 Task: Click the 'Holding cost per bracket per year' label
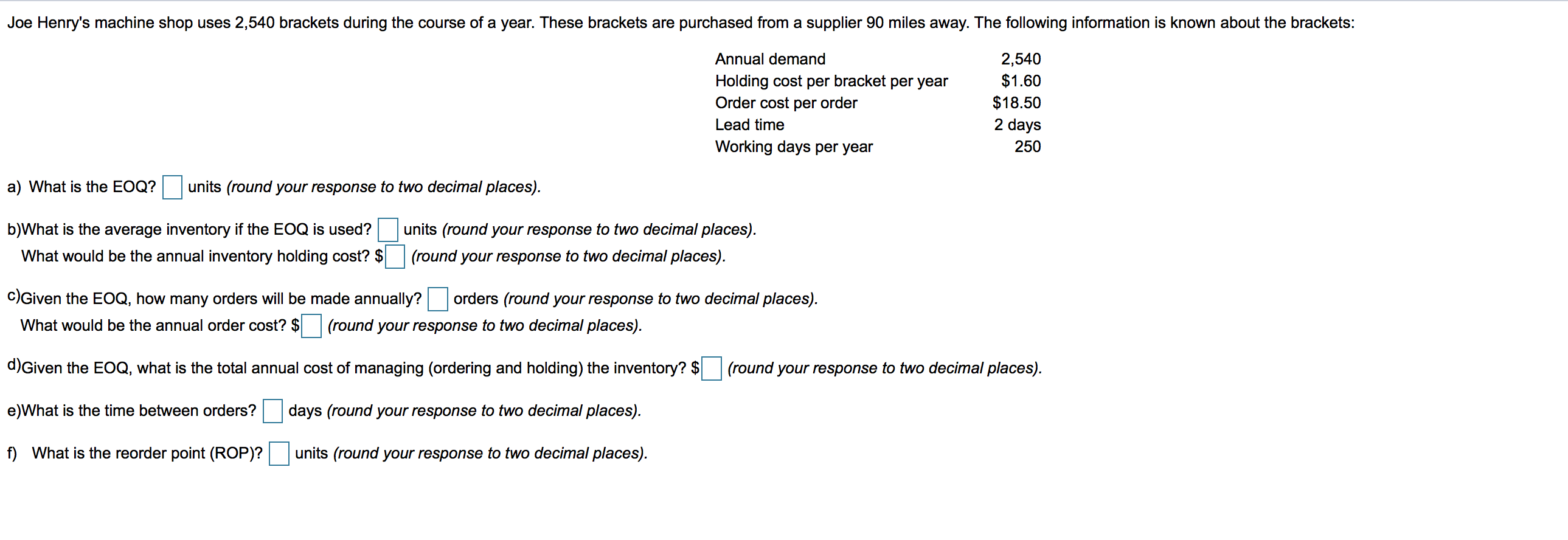click(x=831, y=81)
